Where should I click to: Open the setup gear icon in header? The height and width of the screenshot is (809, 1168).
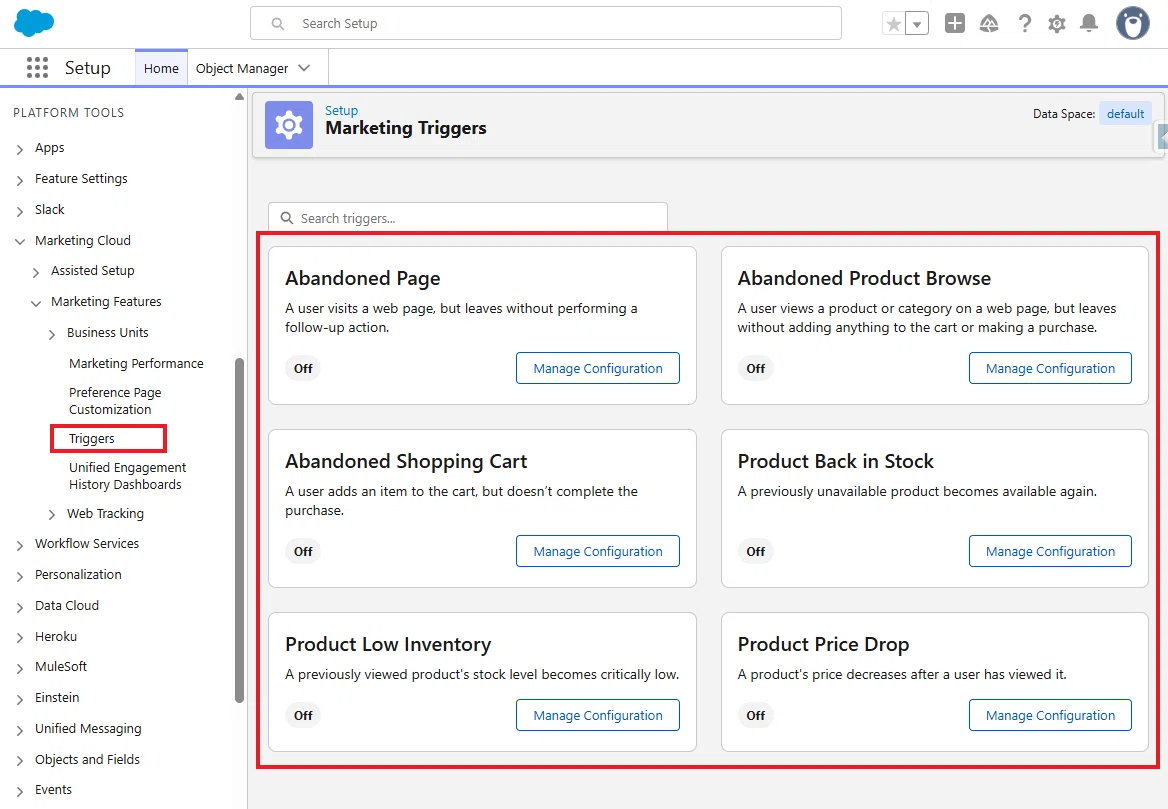pyautogui.click(x=1056, y=24)
